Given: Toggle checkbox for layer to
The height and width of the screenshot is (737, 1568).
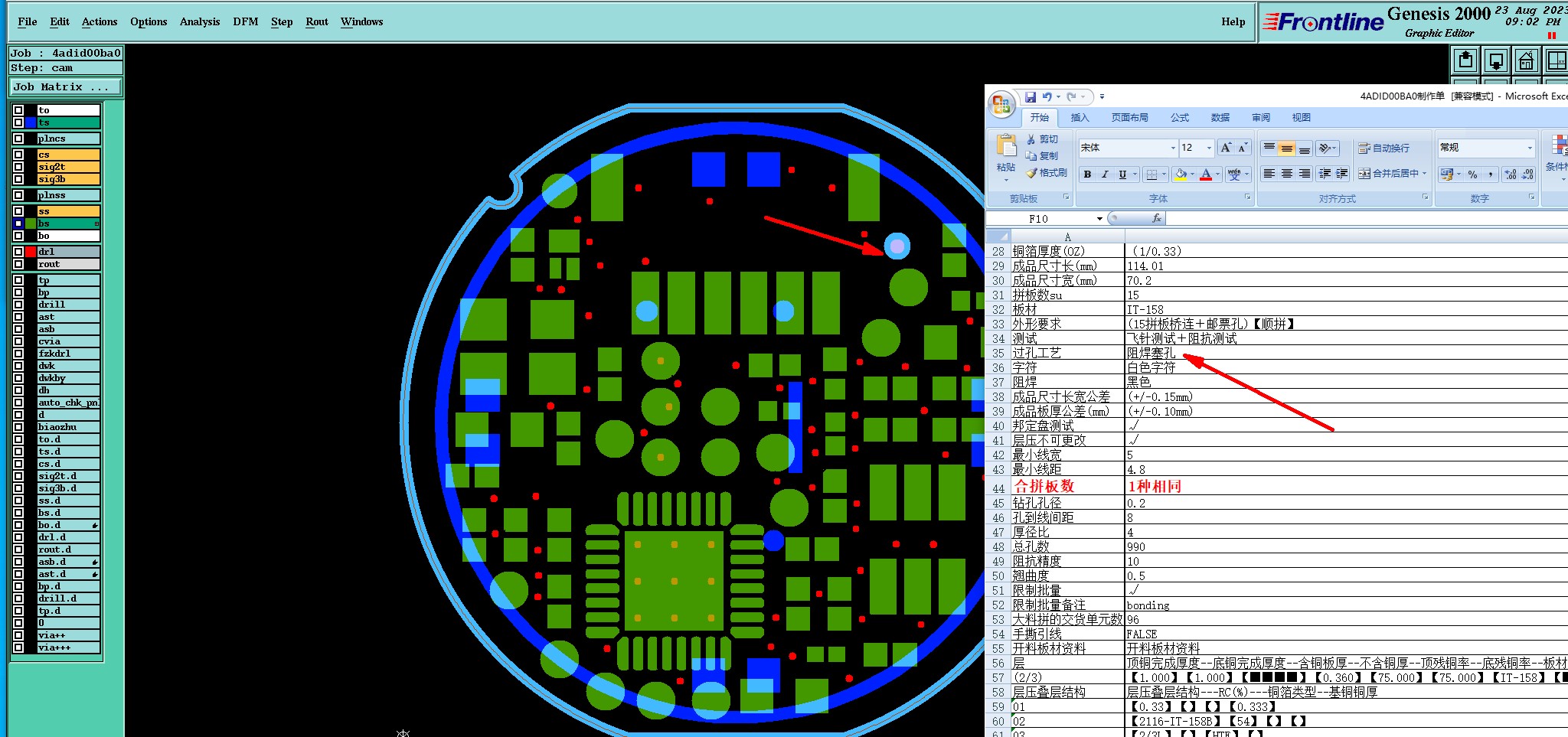Looking at the screenshot, I should (18, 110).
